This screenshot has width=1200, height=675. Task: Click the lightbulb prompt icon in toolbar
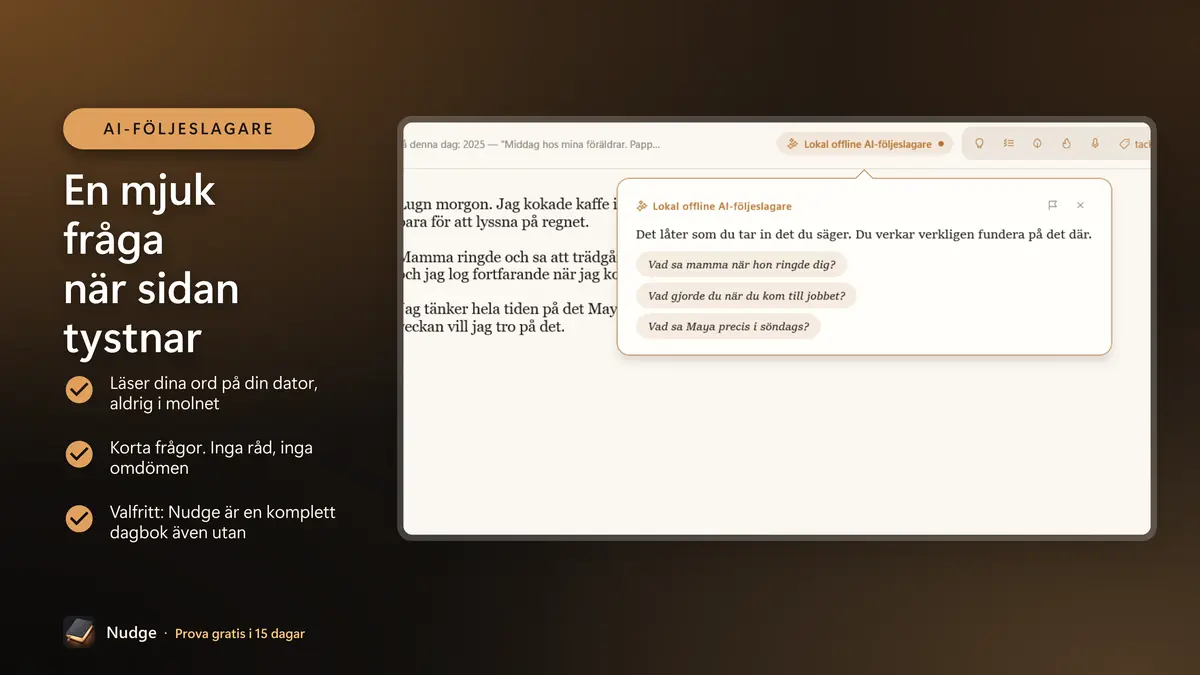(979, 144)
